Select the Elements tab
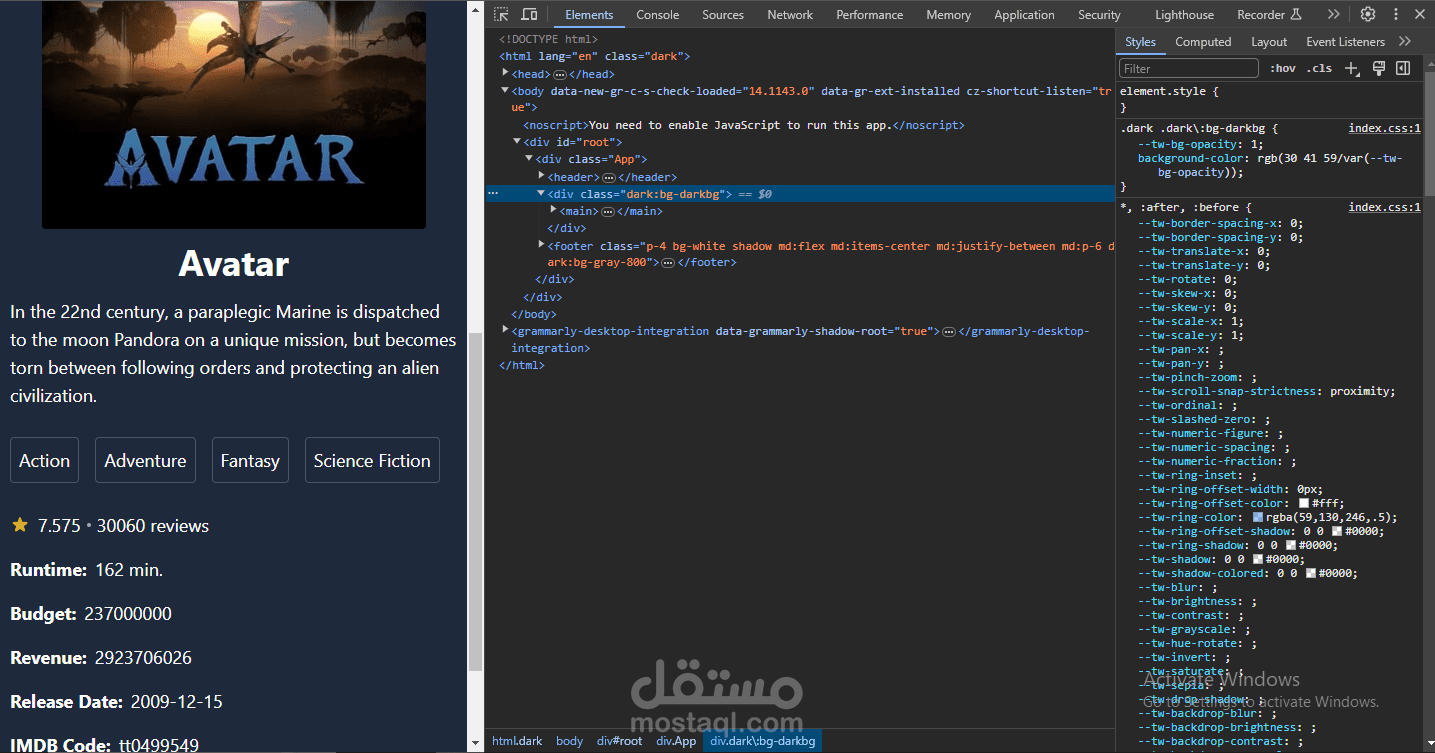The image size is (1435, 753). click(589, 15)
